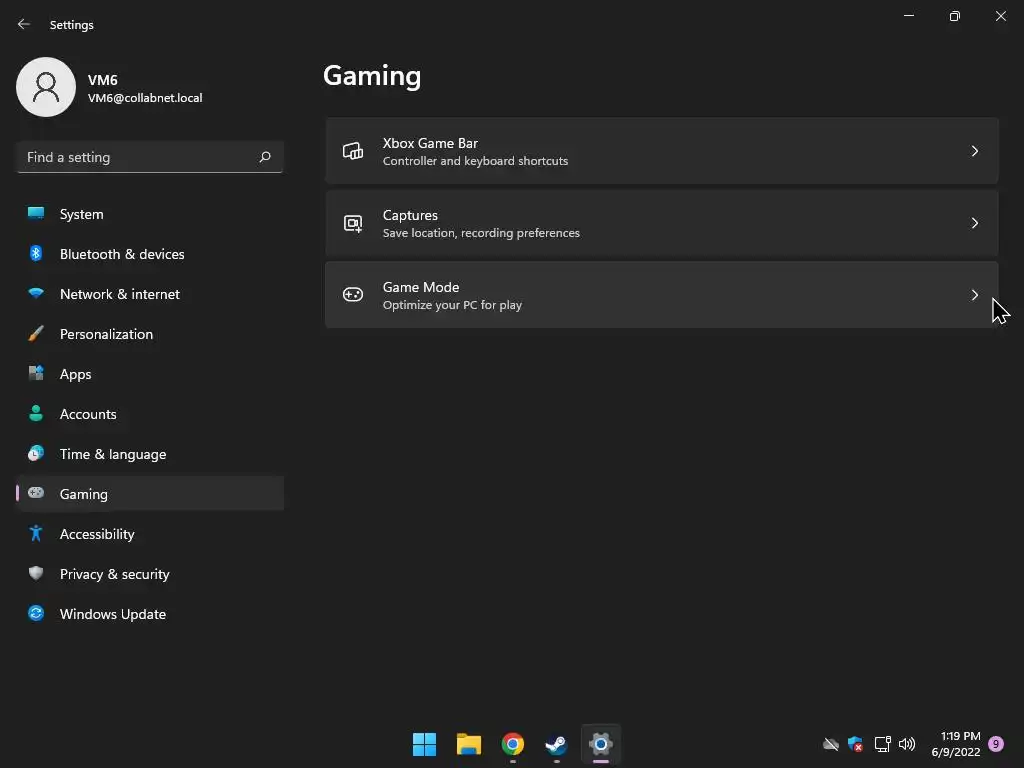The width and height of the screenshot is (1024, 768).
Task: Open the clock showing 1:19 PM
Action: point(956,744)
